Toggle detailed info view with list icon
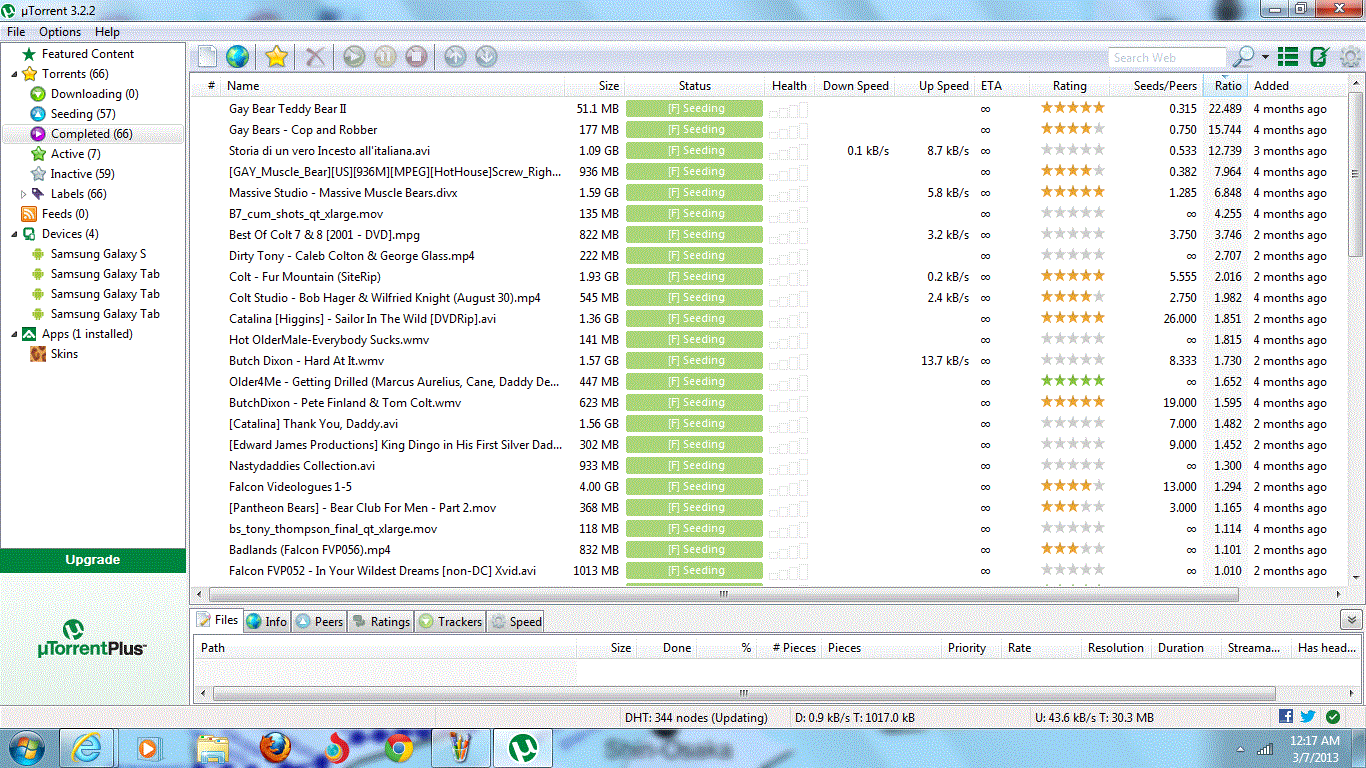Image resolution: width=1366 pixels, height=768 pixels. [1288, 57]
